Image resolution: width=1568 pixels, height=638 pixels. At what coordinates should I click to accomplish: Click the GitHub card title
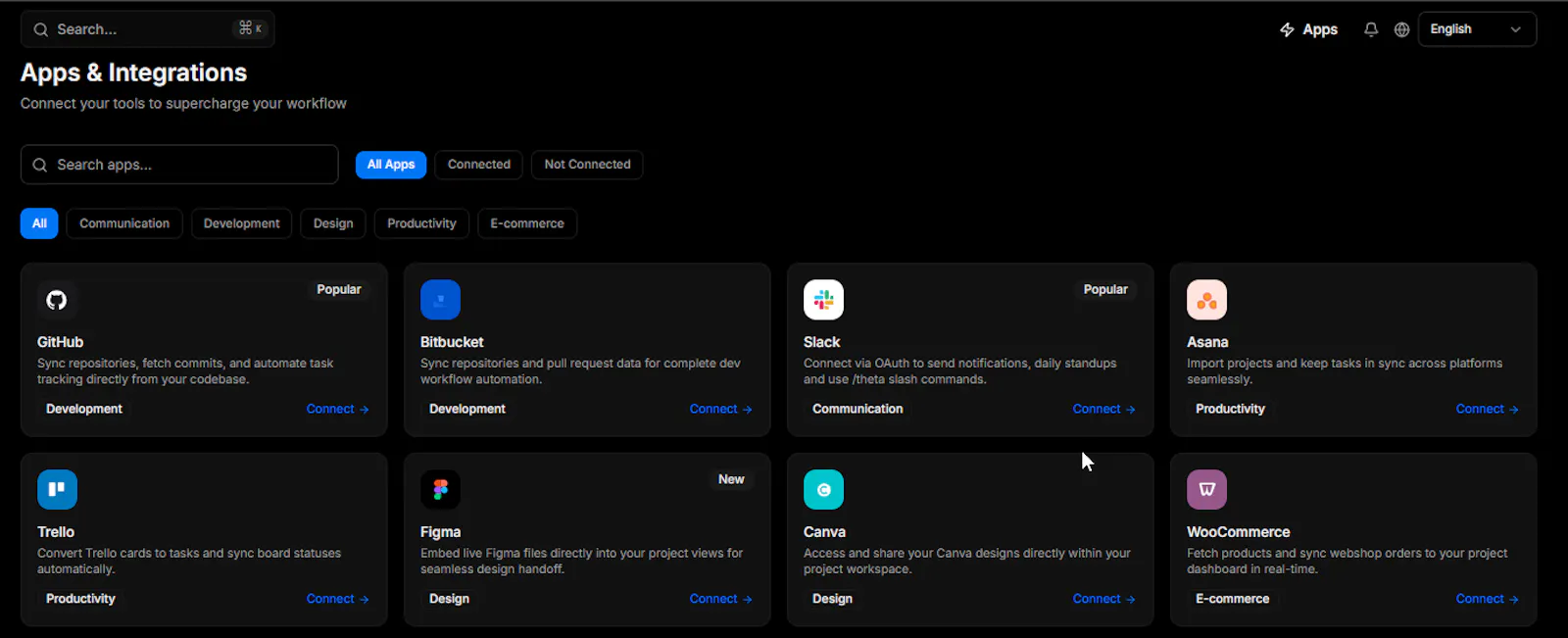[x=60, y=342]
